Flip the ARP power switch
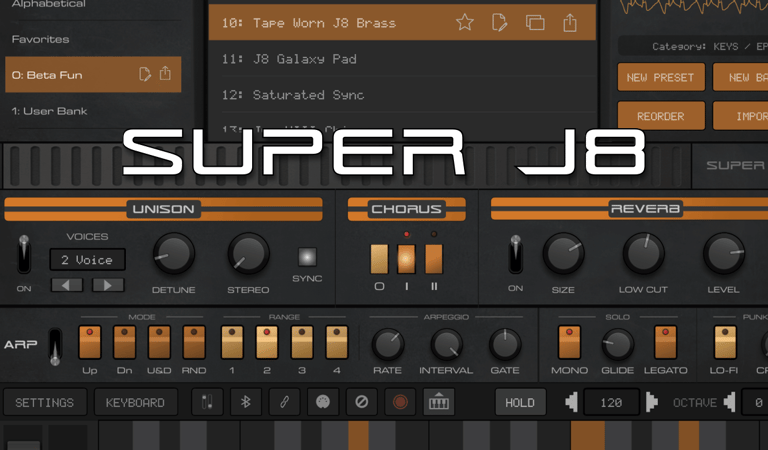The image size is (768, 450). coord(55,347)
